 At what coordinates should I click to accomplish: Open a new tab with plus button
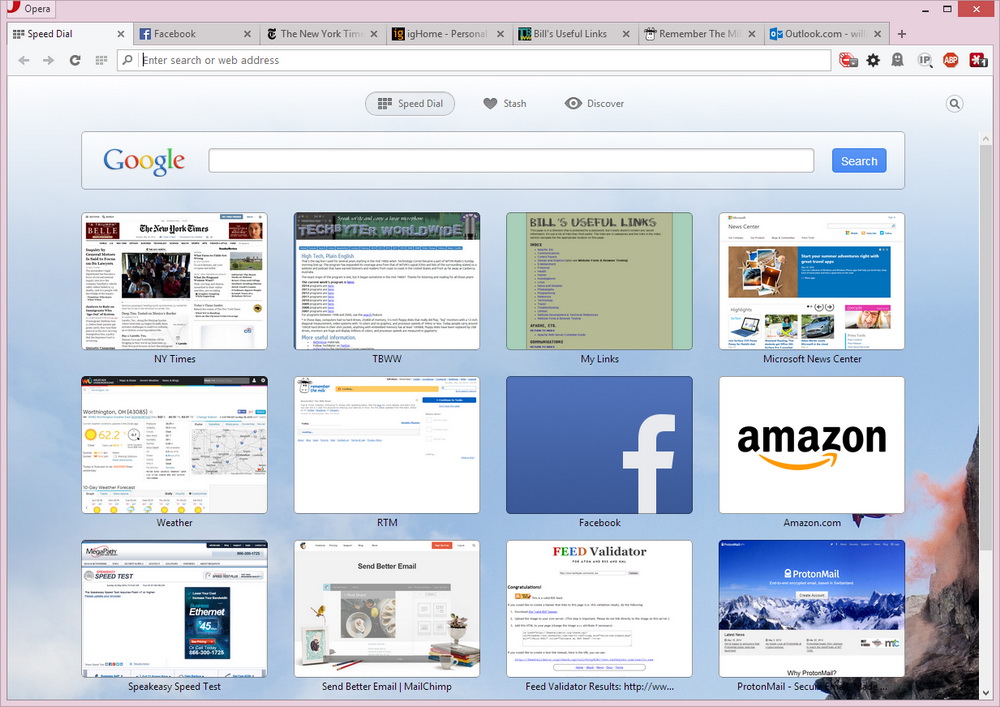[902, 34]
